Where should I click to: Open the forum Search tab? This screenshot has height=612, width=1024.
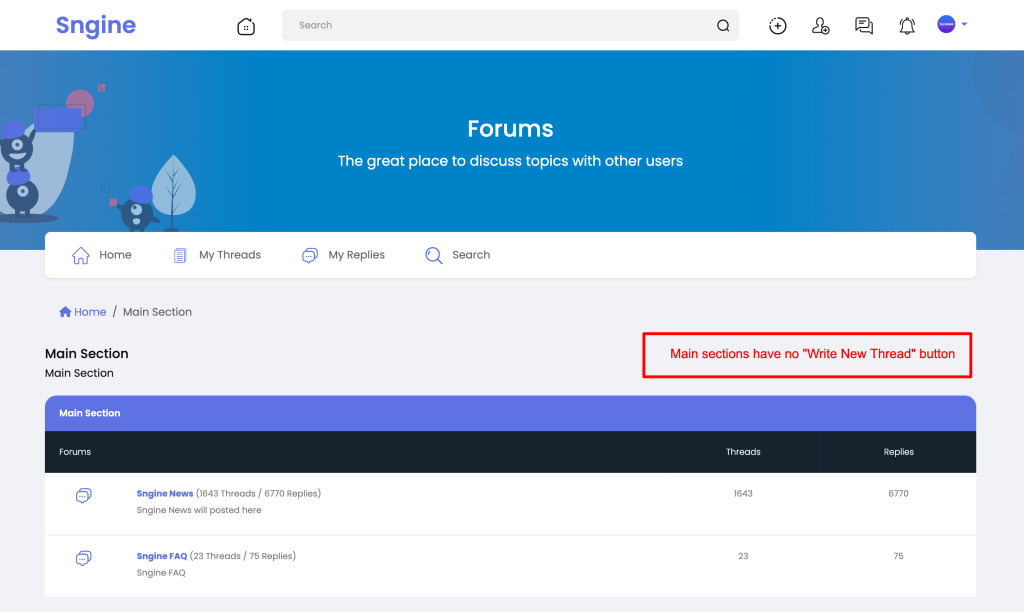457,255
